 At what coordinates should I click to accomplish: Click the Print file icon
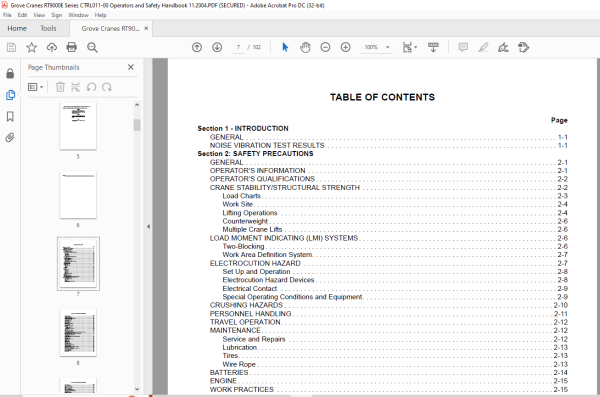click(72, 47)
